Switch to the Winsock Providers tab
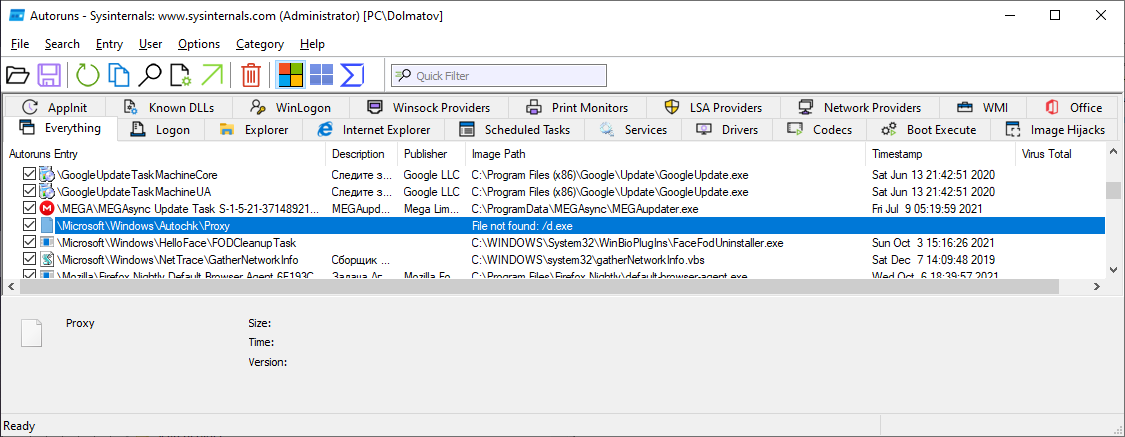1125x437 pixels. [428, 108]
